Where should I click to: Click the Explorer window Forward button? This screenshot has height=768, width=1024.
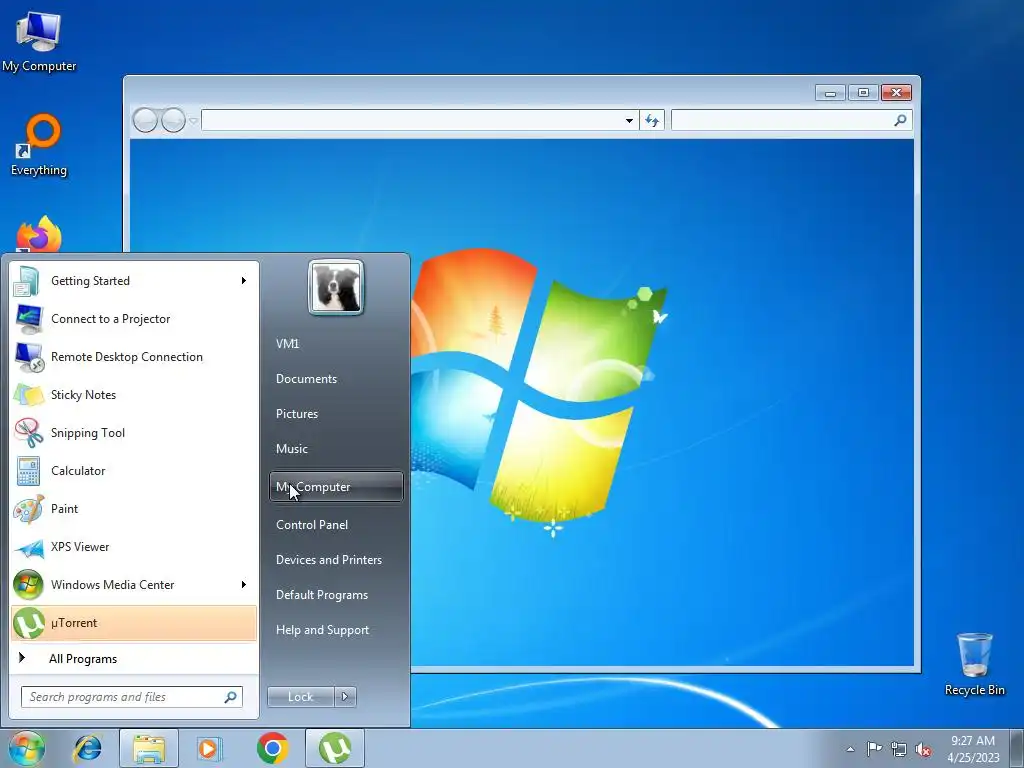[173, 120]
